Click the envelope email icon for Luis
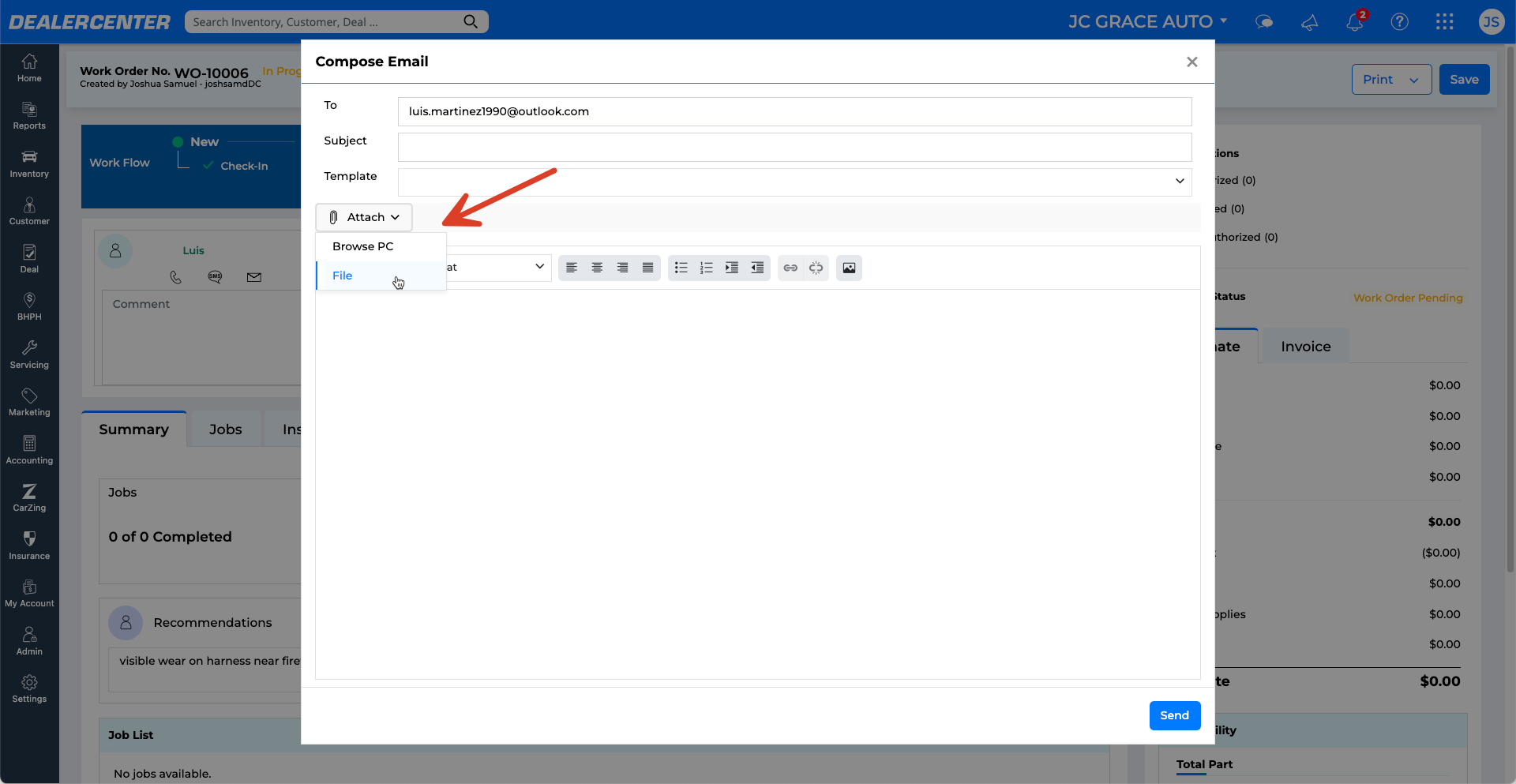 pos(254,277)
